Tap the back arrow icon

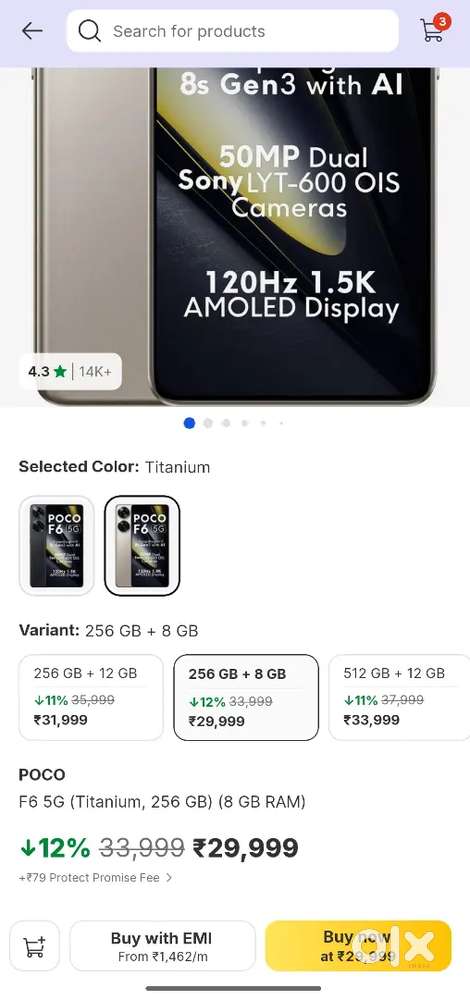(x=32, y=31)
